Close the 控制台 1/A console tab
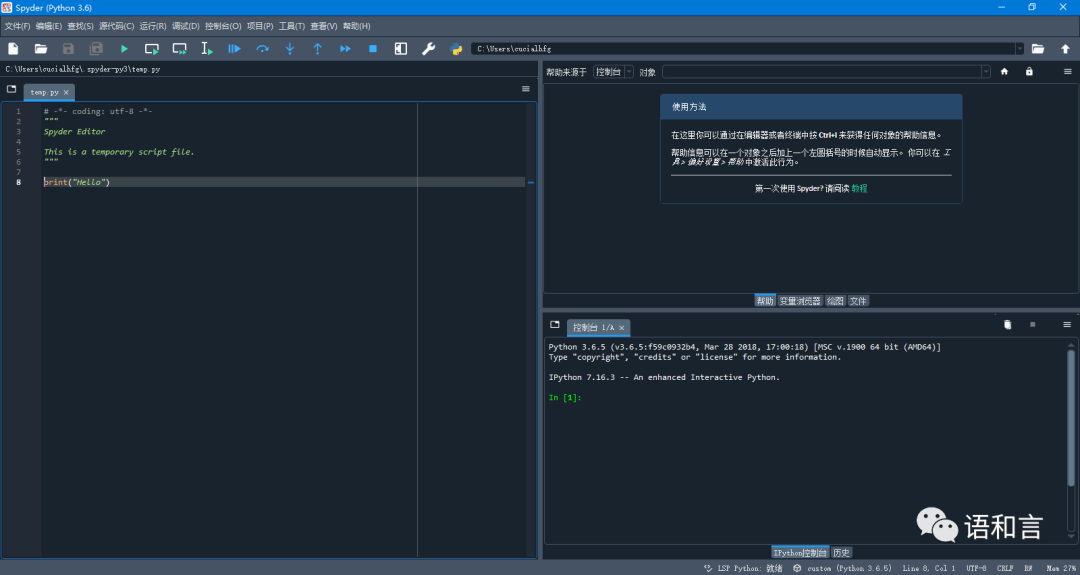Image resolution: width=1080 pixels, height=575 pixels. (621, 328)
